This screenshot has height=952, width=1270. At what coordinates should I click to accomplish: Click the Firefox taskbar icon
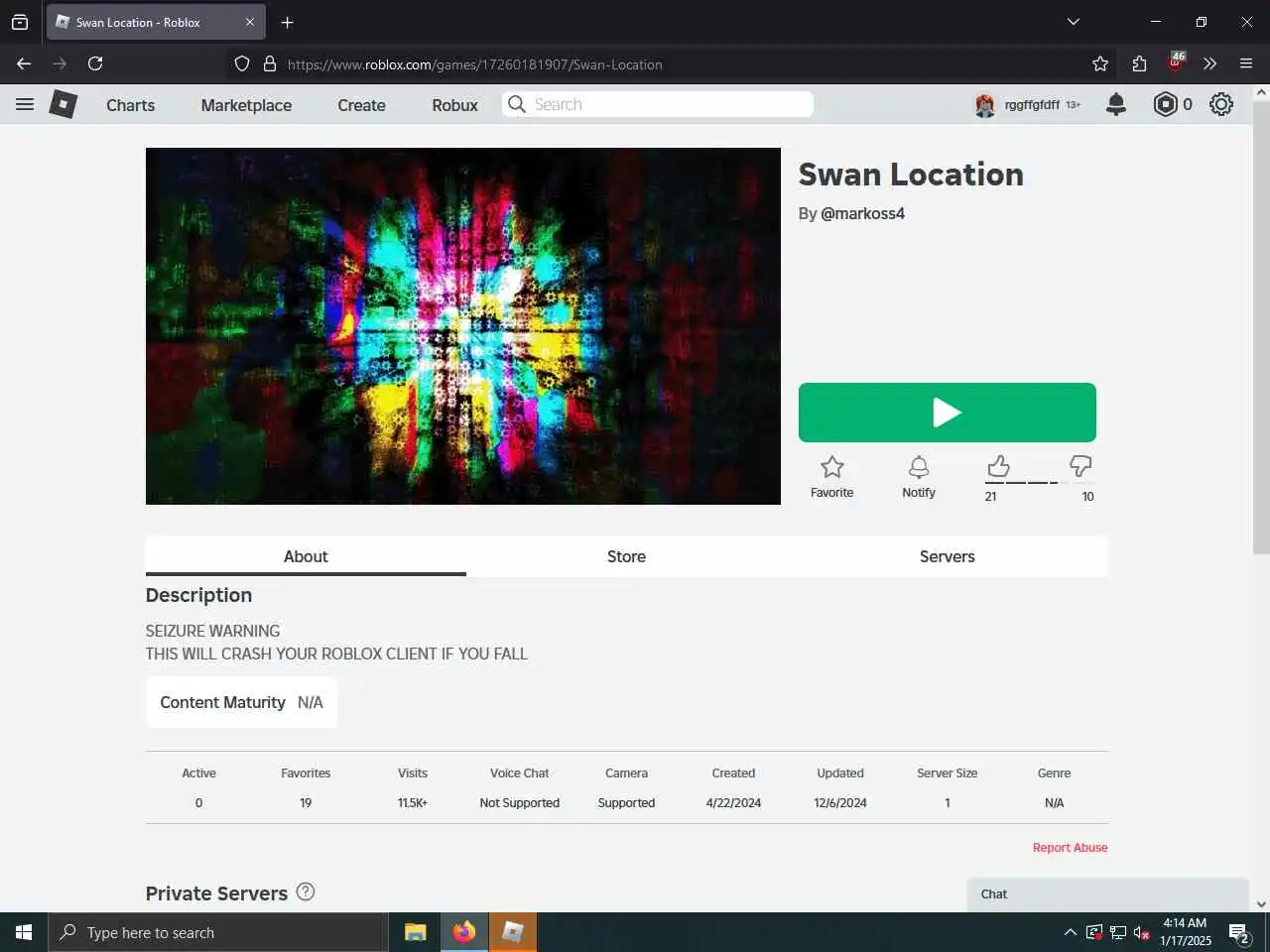point(464,932)
